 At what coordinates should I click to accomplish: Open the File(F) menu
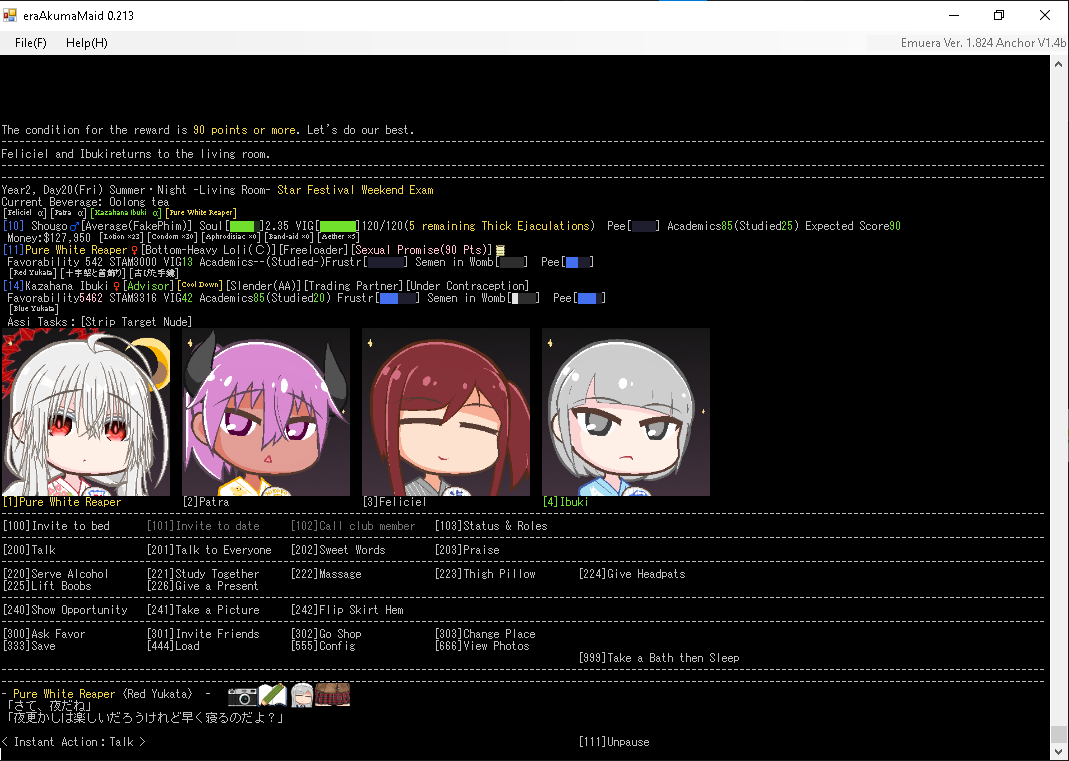(x=31, y=43)
